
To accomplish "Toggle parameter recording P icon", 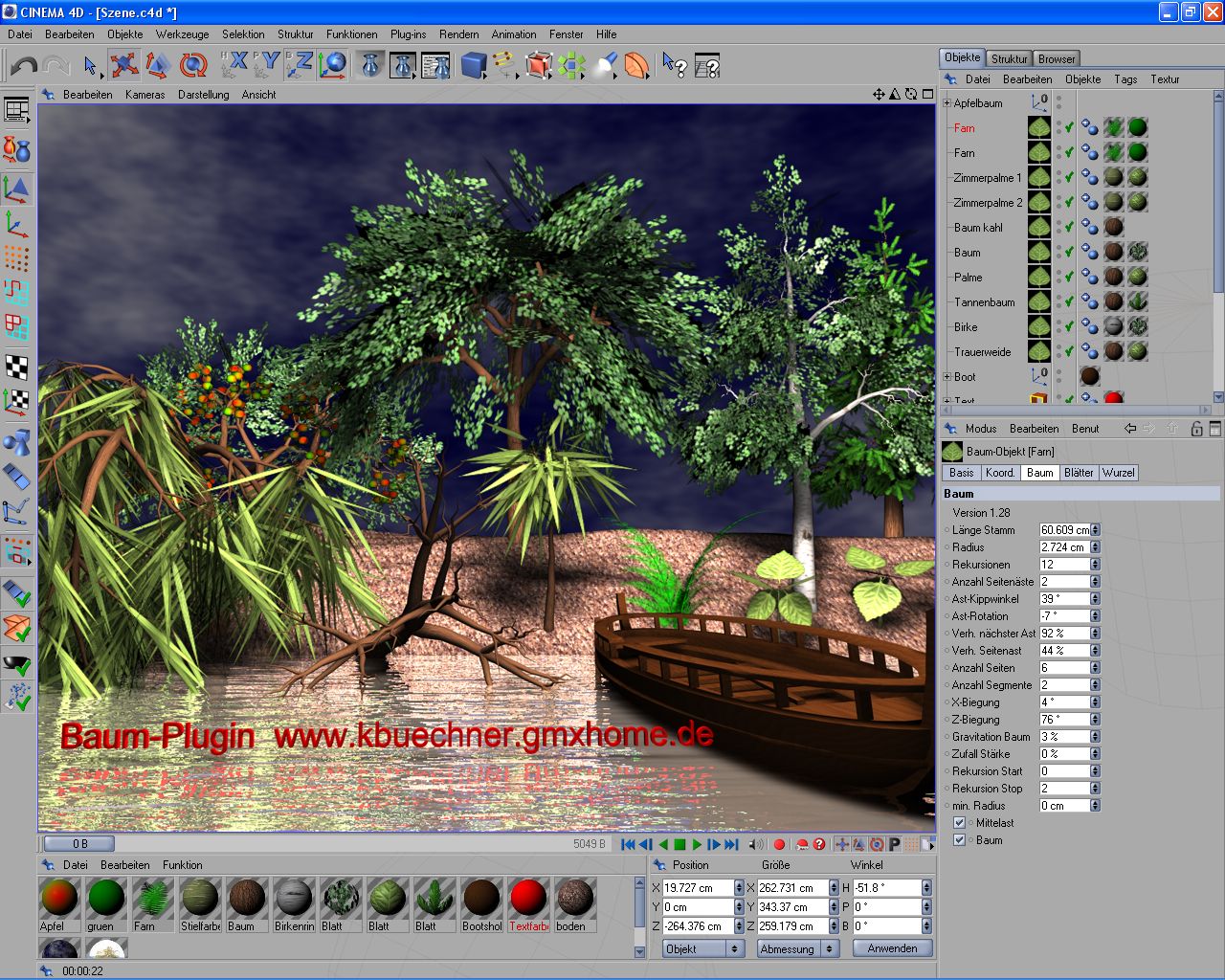I will [x=894, y=844].
